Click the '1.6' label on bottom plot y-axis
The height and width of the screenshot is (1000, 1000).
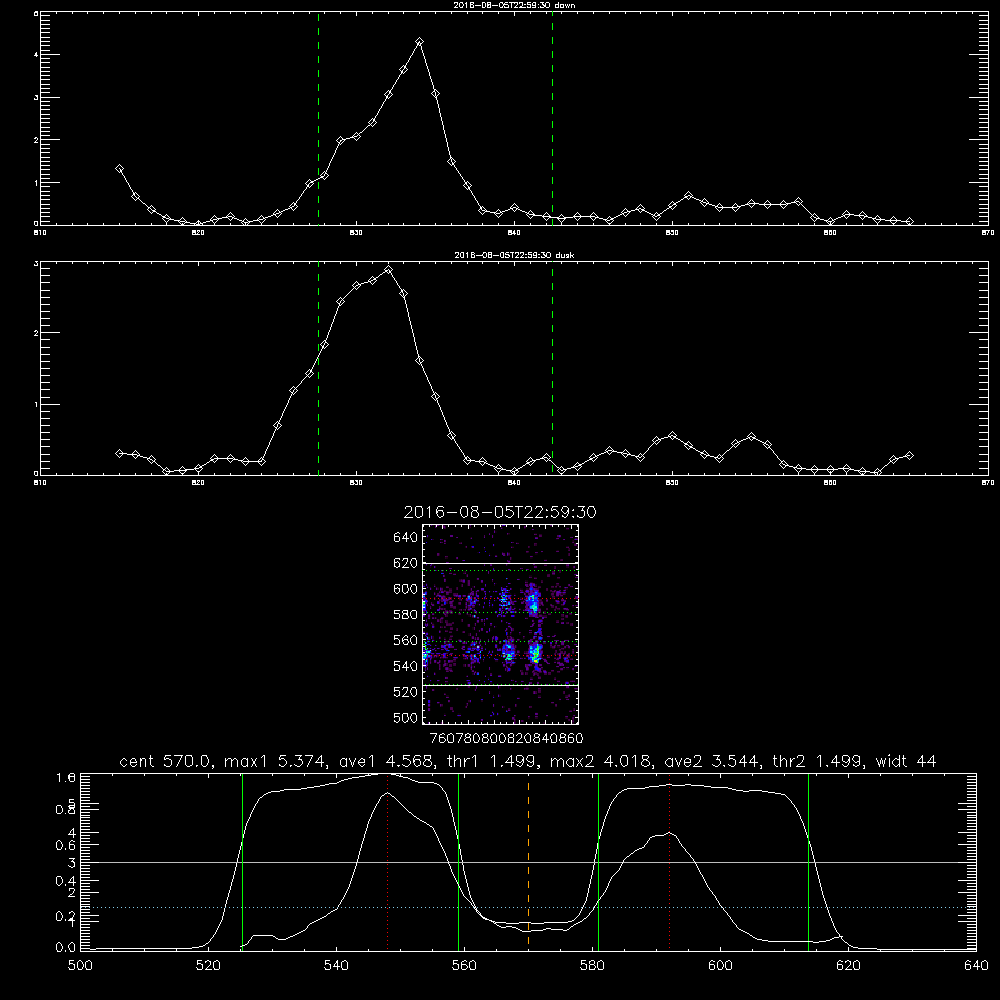(x=66, y=777)
